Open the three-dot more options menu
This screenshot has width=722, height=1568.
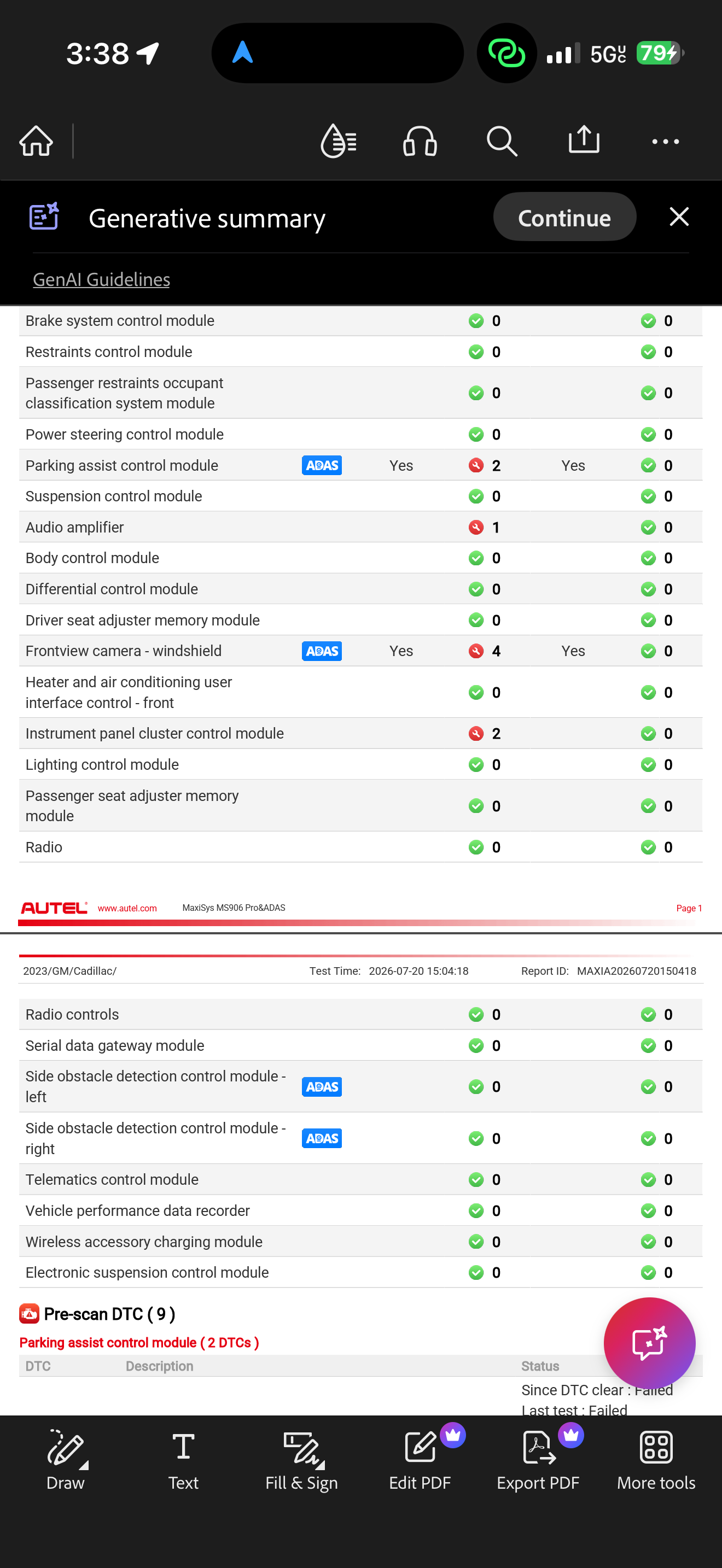click(665, 142)
